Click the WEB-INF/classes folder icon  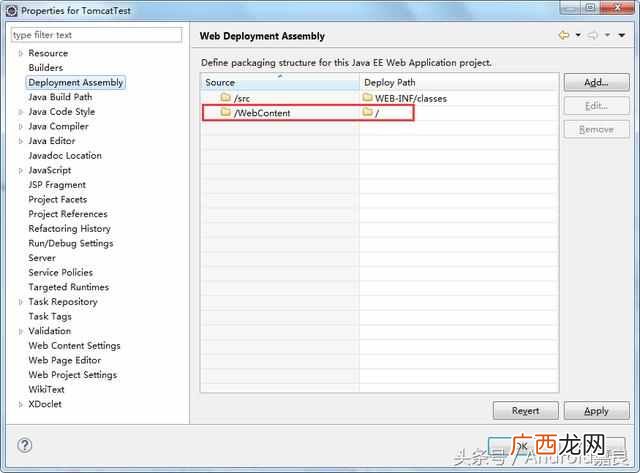(367, 97)
